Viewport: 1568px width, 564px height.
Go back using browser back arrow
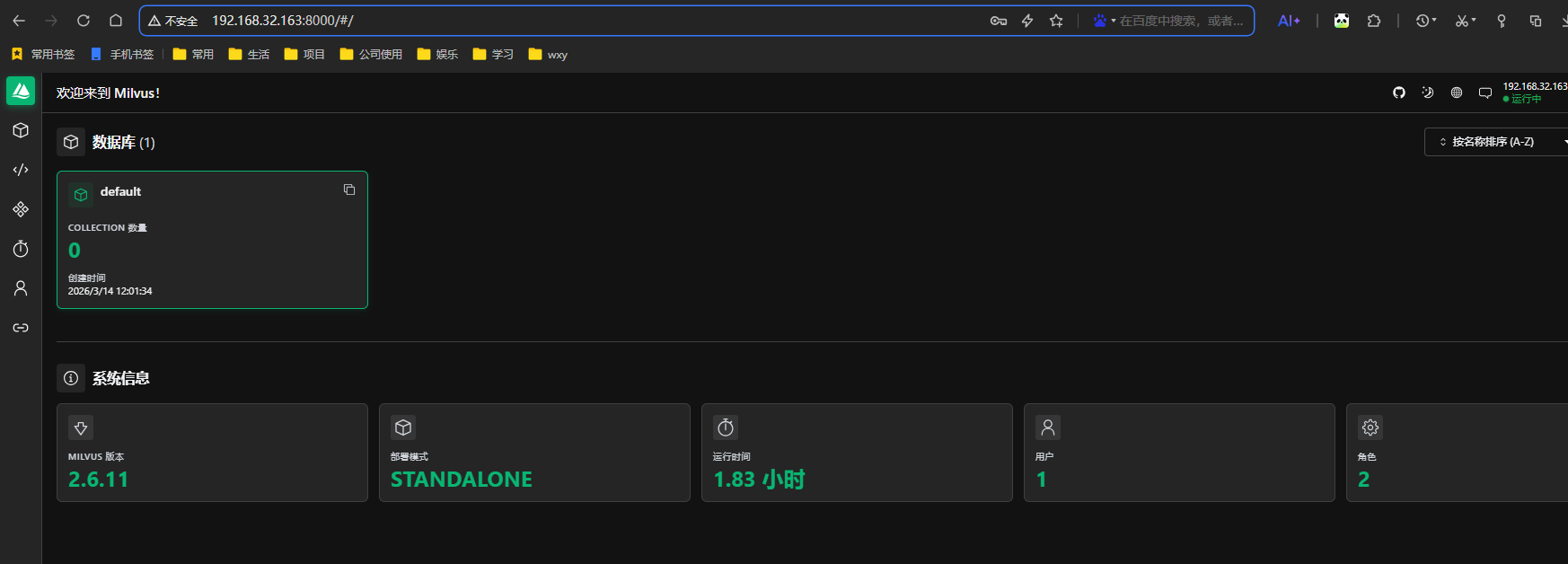(19, 21)
